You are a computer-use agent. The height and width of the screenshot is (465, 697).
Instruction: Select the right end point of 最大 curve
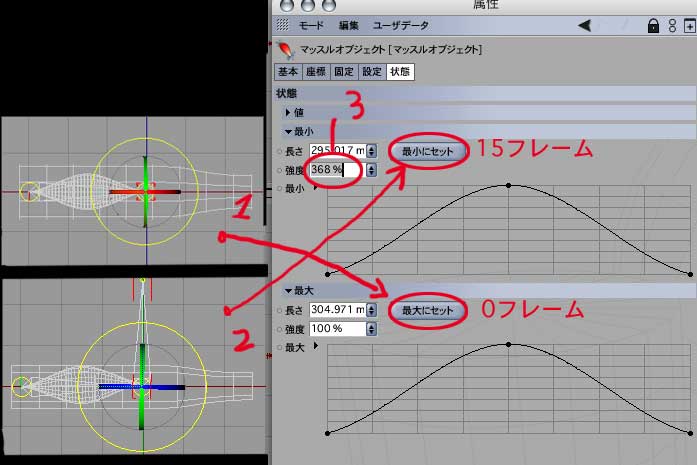(x=690, y=433)
